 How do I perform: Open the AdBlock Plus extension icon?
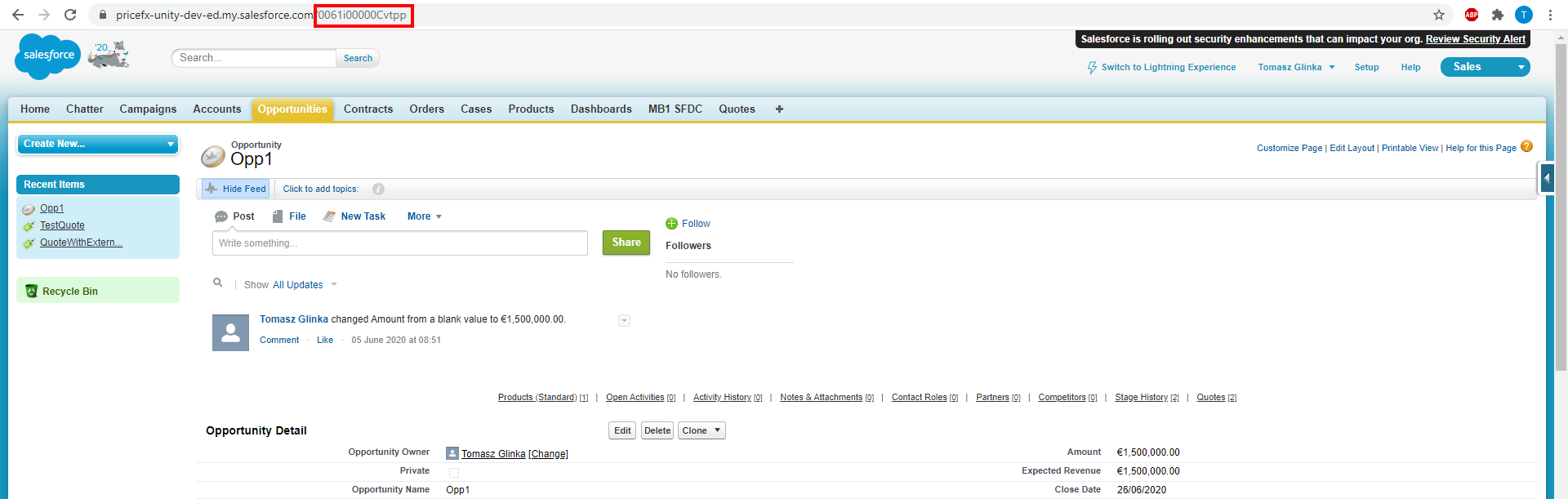(1472, 15)
